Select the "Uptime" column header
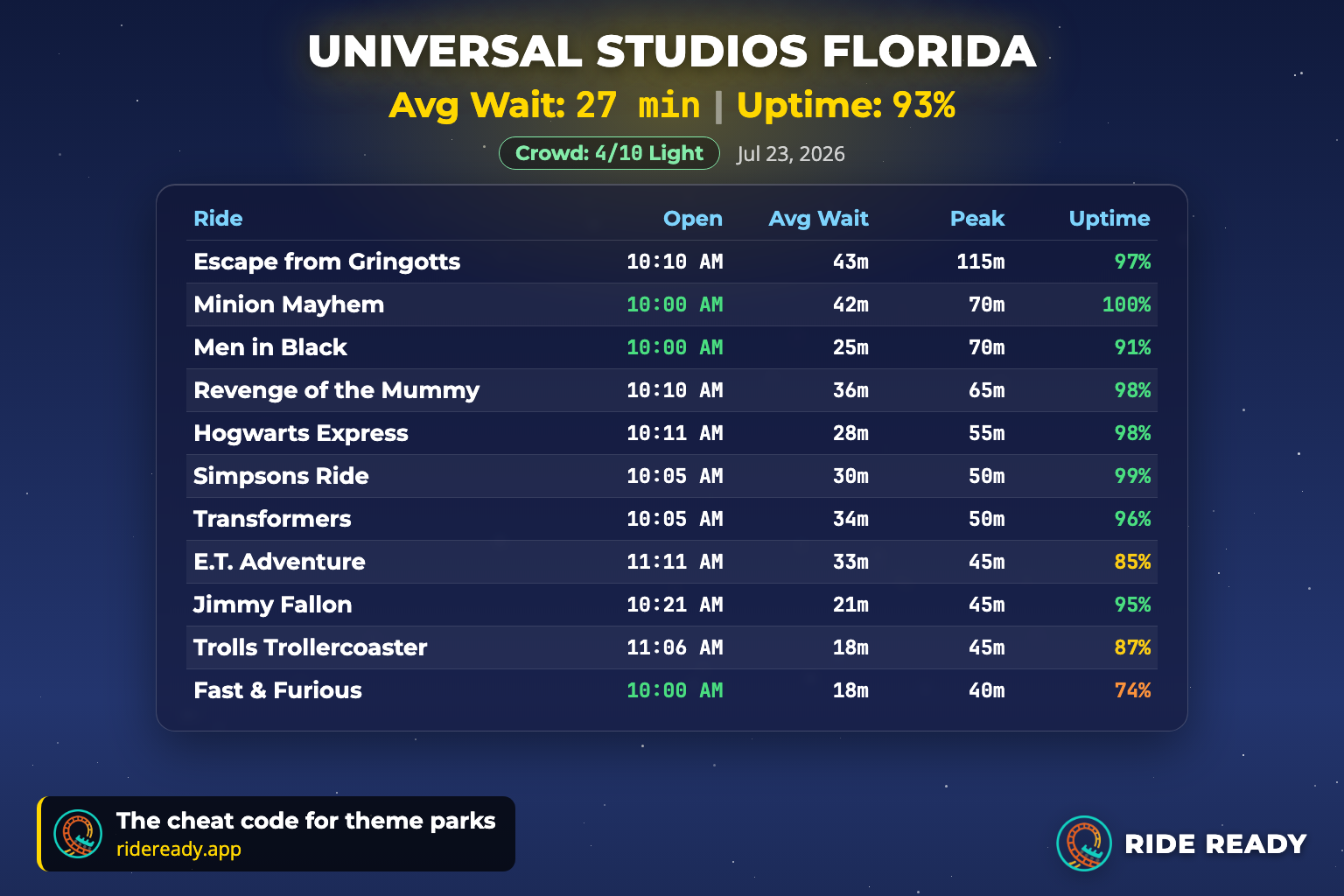1344x896 pixels. click(1109, 219)
